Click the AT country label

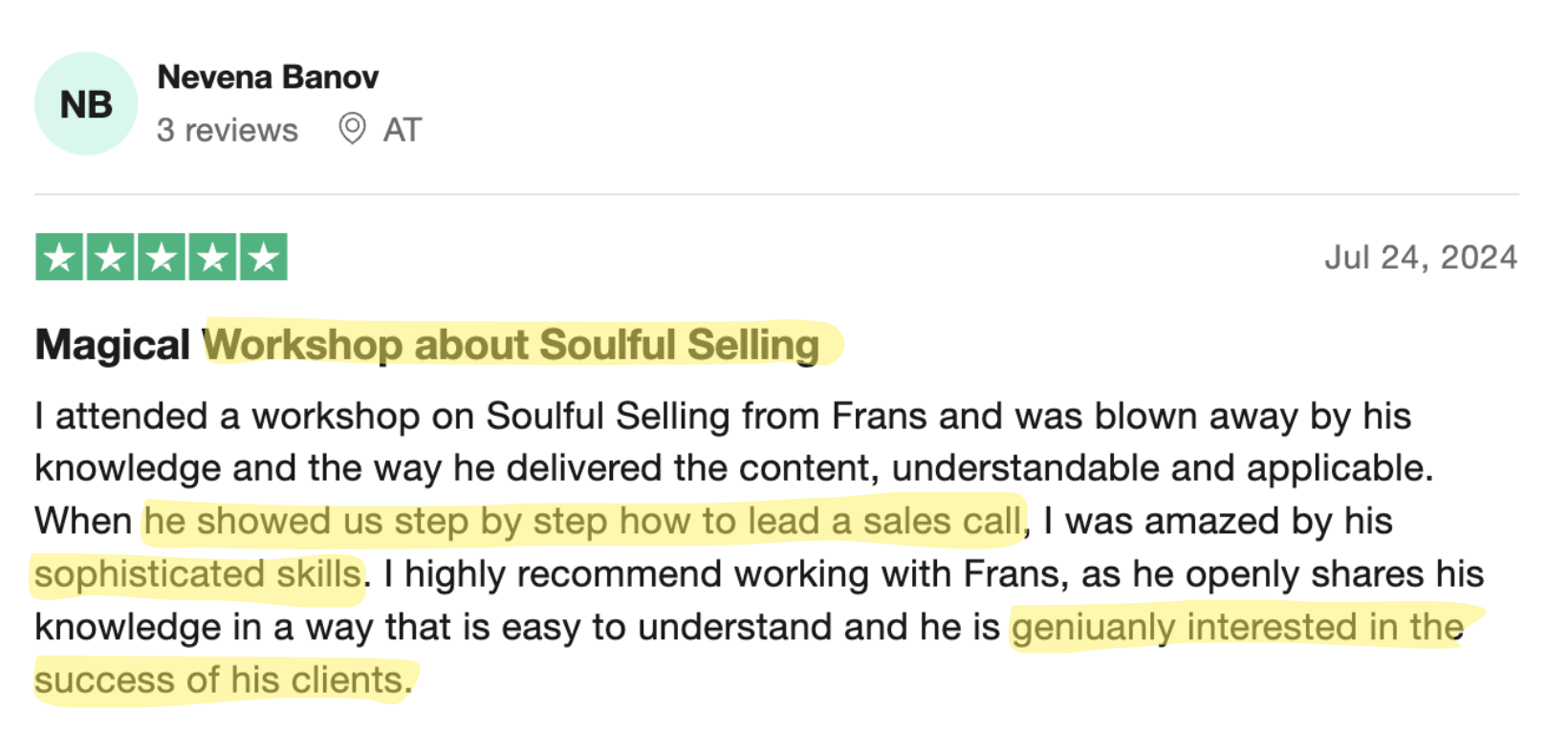[403, 130]
